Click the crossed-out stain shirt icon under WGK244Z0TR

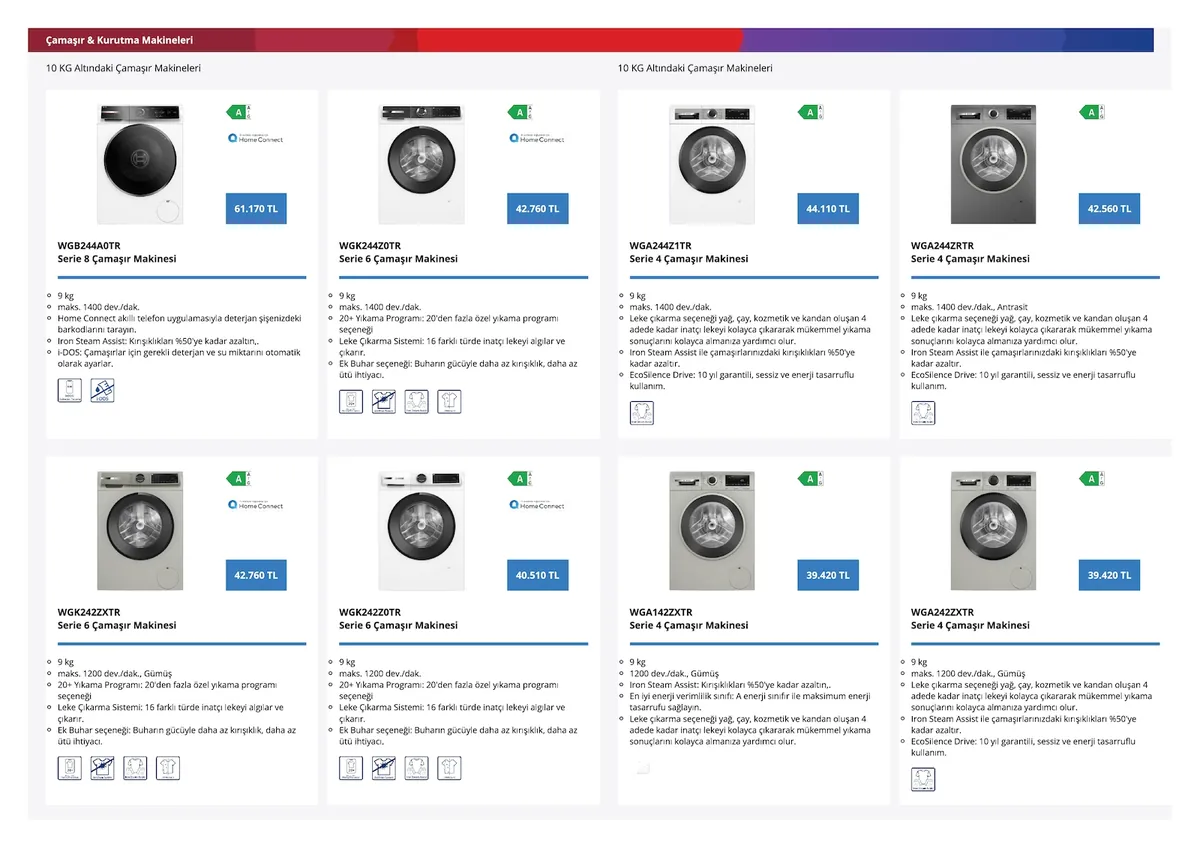click(384, 402)
